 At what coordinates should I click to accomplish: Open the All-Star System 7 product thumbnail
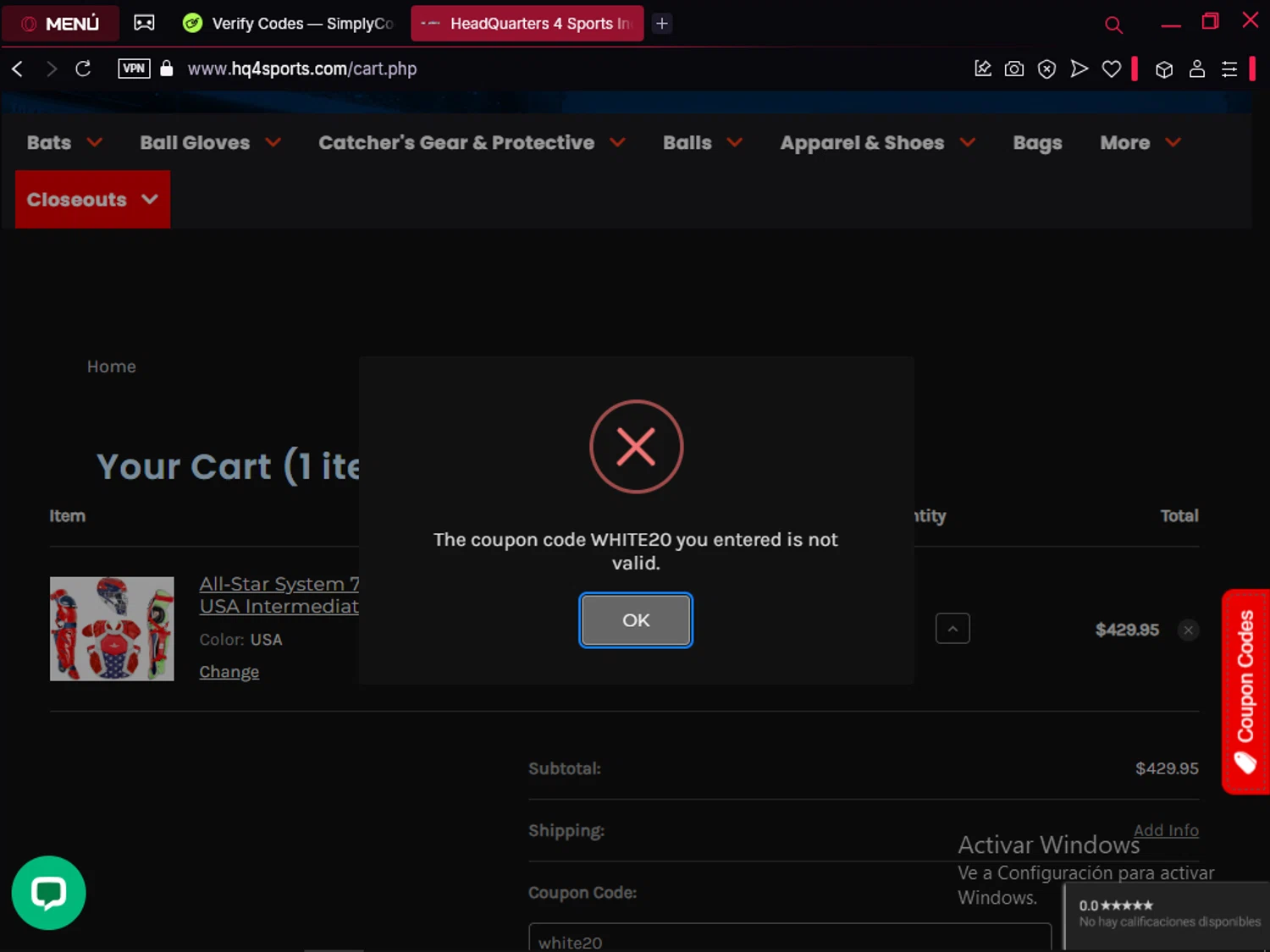point(112,629)
